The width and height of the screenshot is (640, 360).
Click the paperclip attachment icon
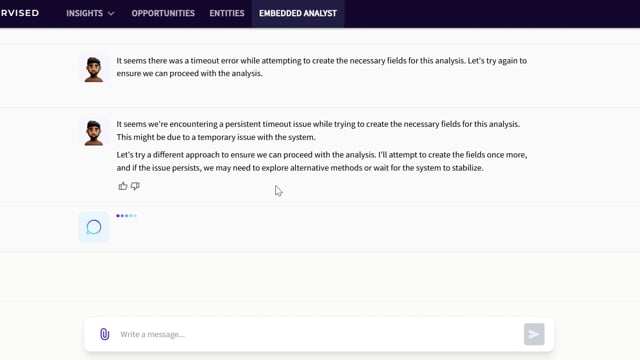coord(104,334)
